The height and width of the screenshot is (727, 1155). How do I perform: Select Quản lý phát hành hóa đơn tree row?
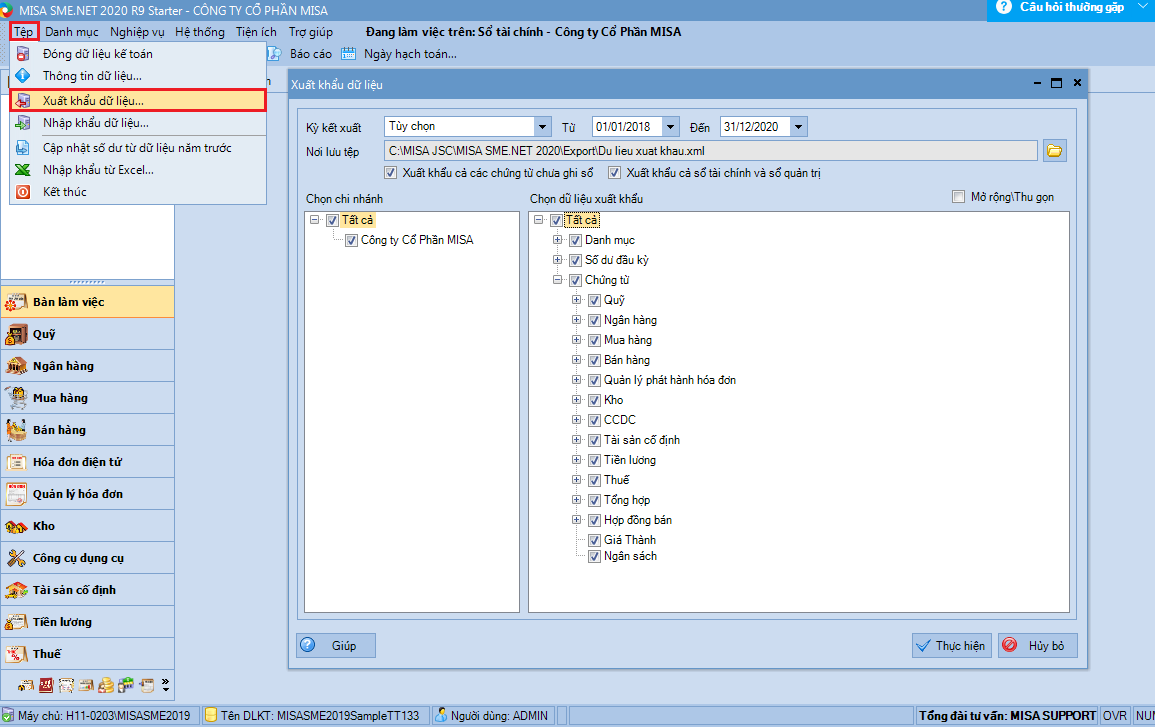click(670, 380)
